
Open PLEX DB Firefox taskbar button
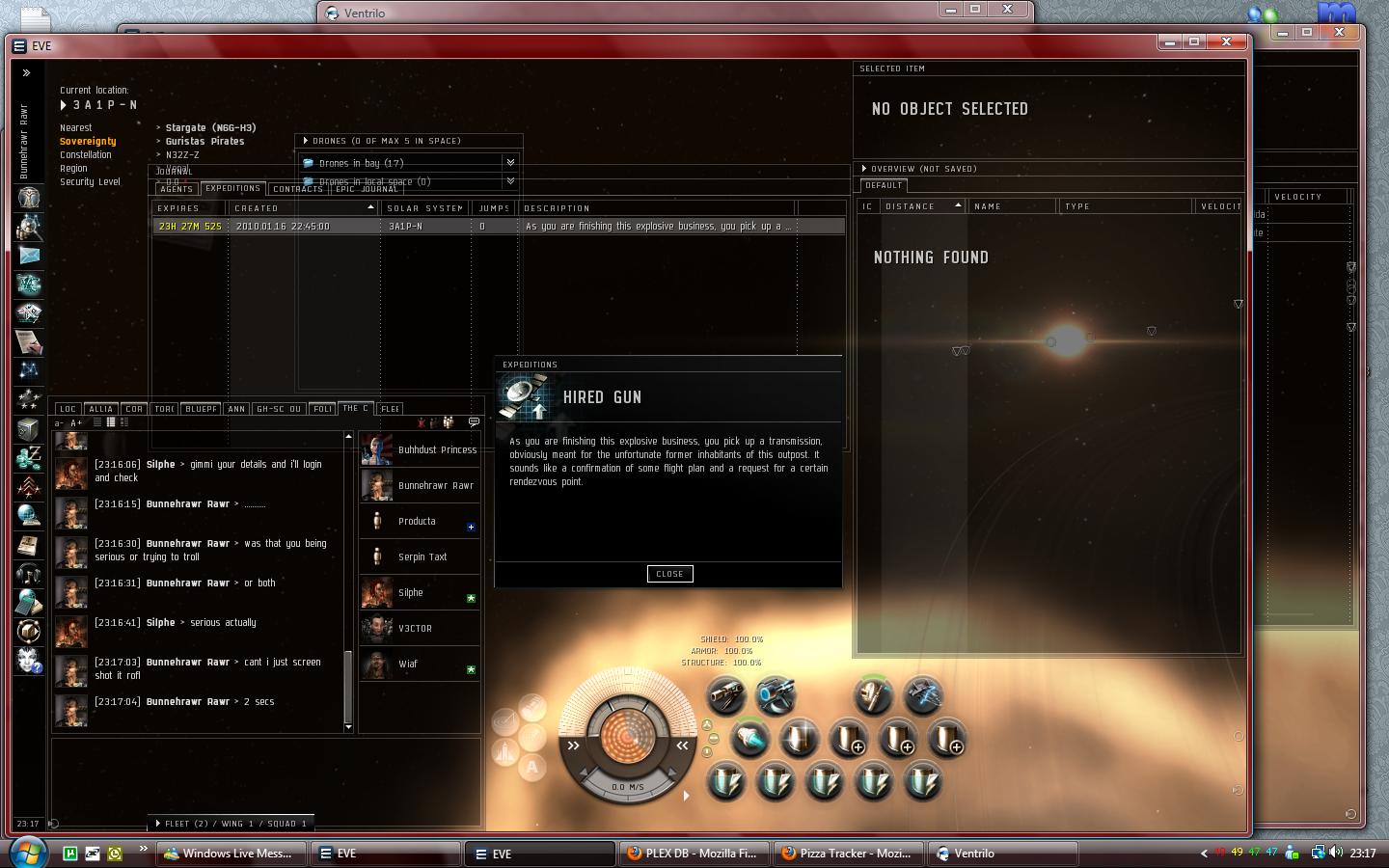pos(694,854)
